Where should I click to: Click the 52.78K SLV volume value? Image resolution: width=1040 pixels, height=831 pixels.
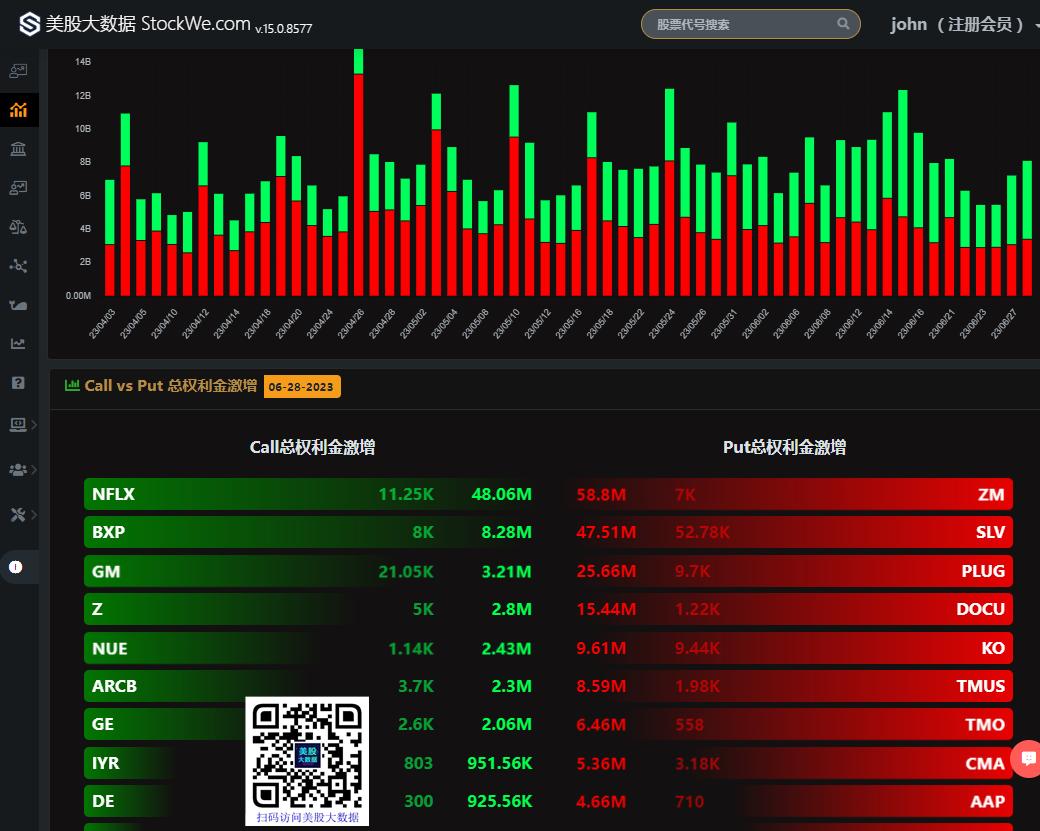tap(702, 532)
